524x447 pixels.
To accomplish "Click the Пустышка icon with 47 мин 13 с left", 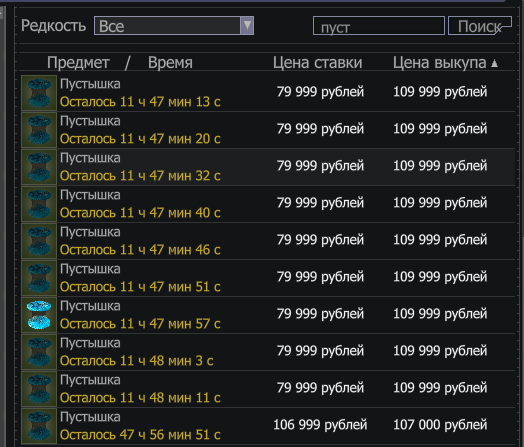I will coord(39,93).
